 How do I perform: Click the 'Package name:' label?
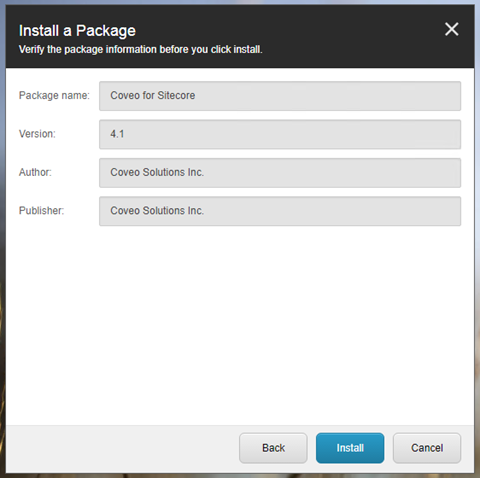click(x=54, y=96)
